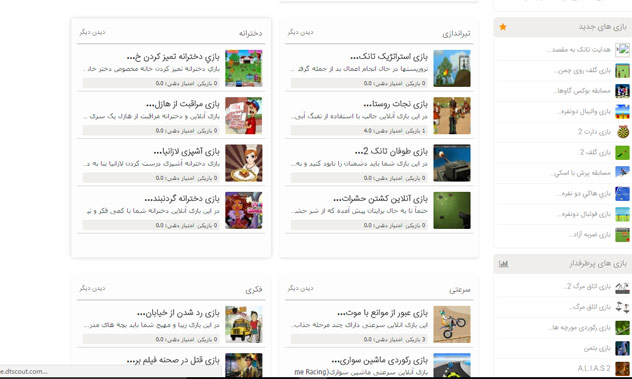This screenshot has height=379, width=632.
Task: Open thumbnail of بازی دخترانه گردنبند
Action: [244, 210]
